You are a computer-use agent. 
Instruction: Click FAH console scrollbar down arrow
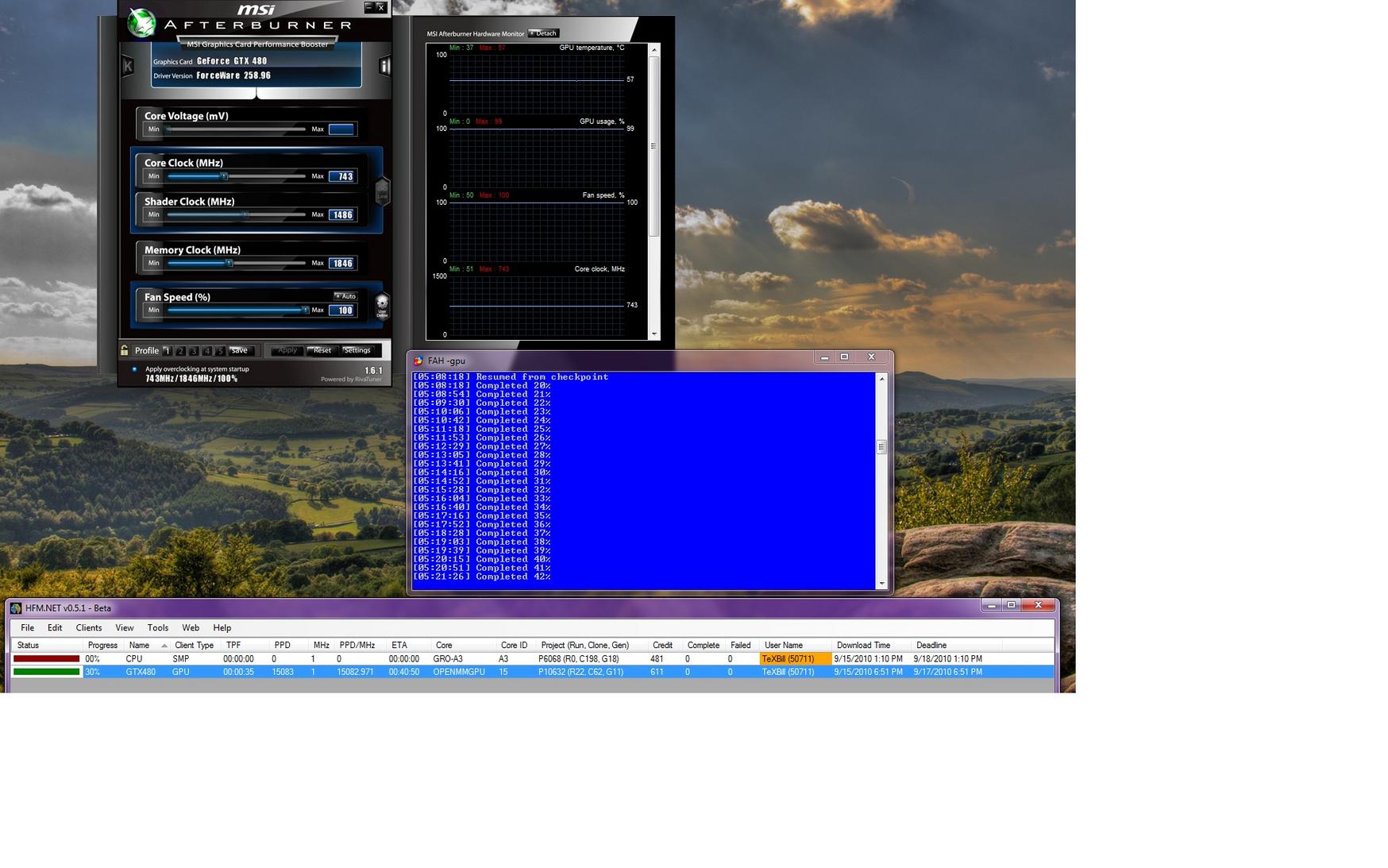click(881, 584)
